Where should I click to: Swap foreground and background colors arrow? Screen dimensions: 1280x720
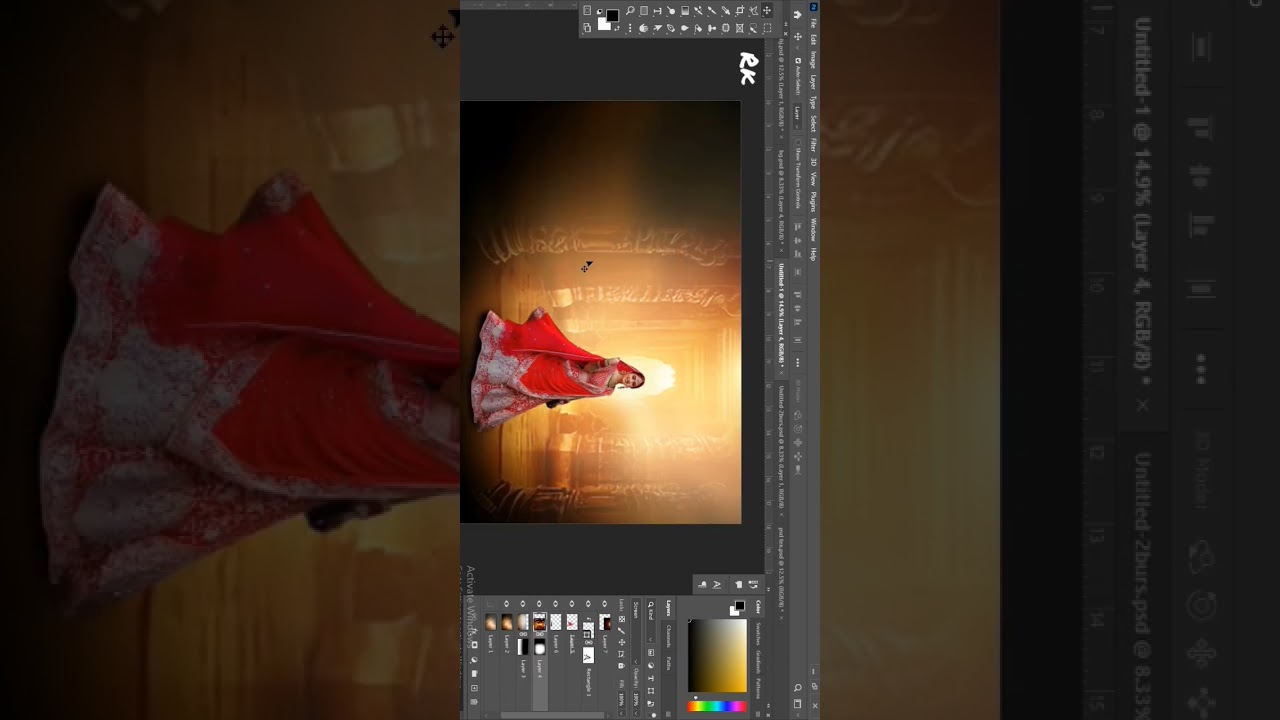coord(617,28)
